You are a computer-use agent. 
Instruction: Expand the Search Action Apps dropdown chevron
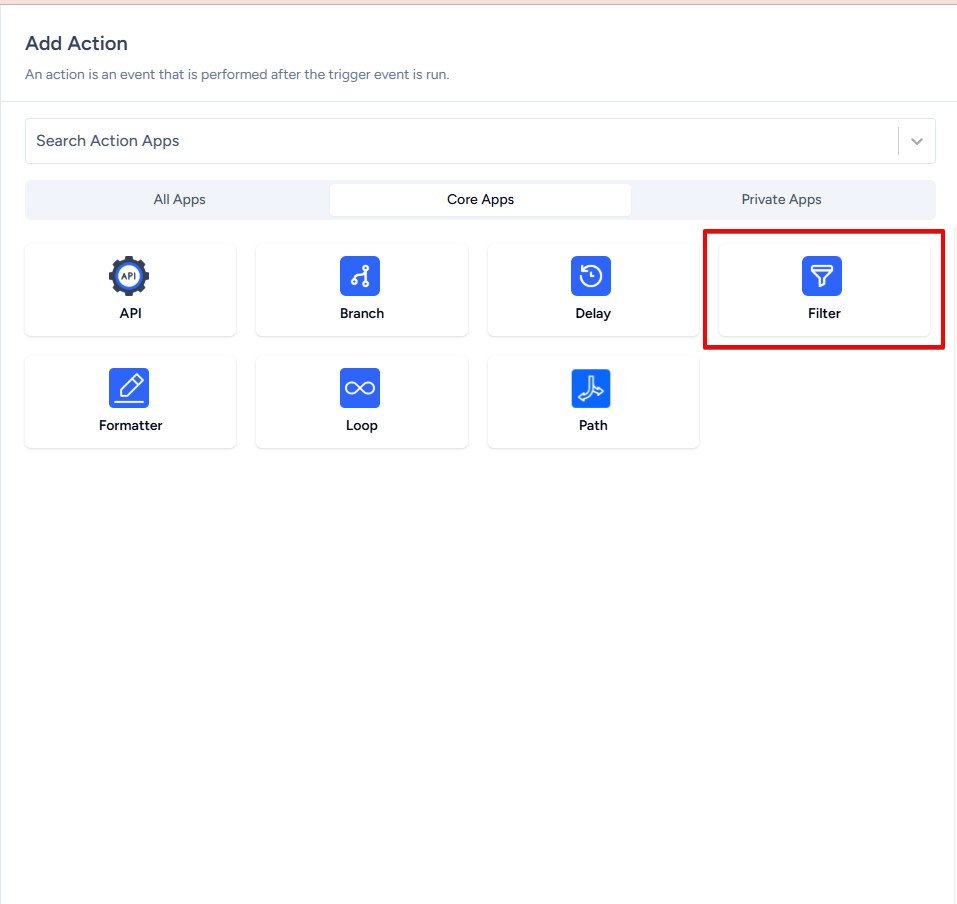[x=916, y=141]
